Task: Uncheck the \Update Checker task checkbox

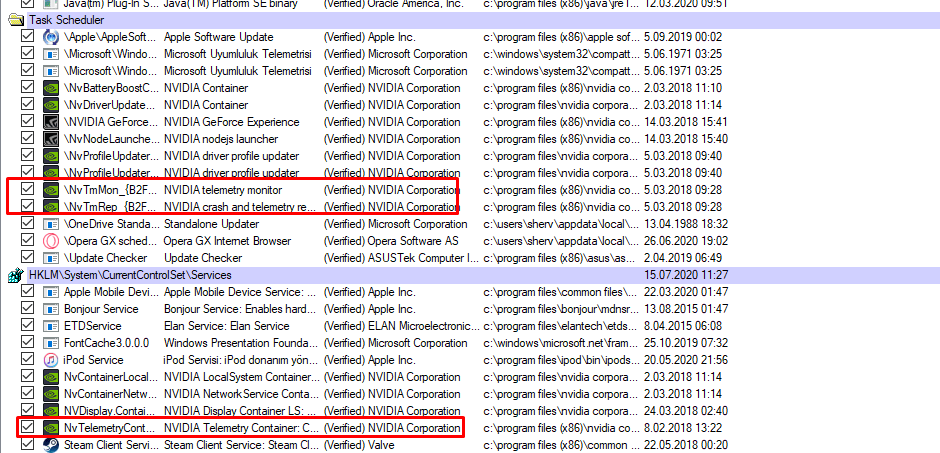Action: coord(26,258)
